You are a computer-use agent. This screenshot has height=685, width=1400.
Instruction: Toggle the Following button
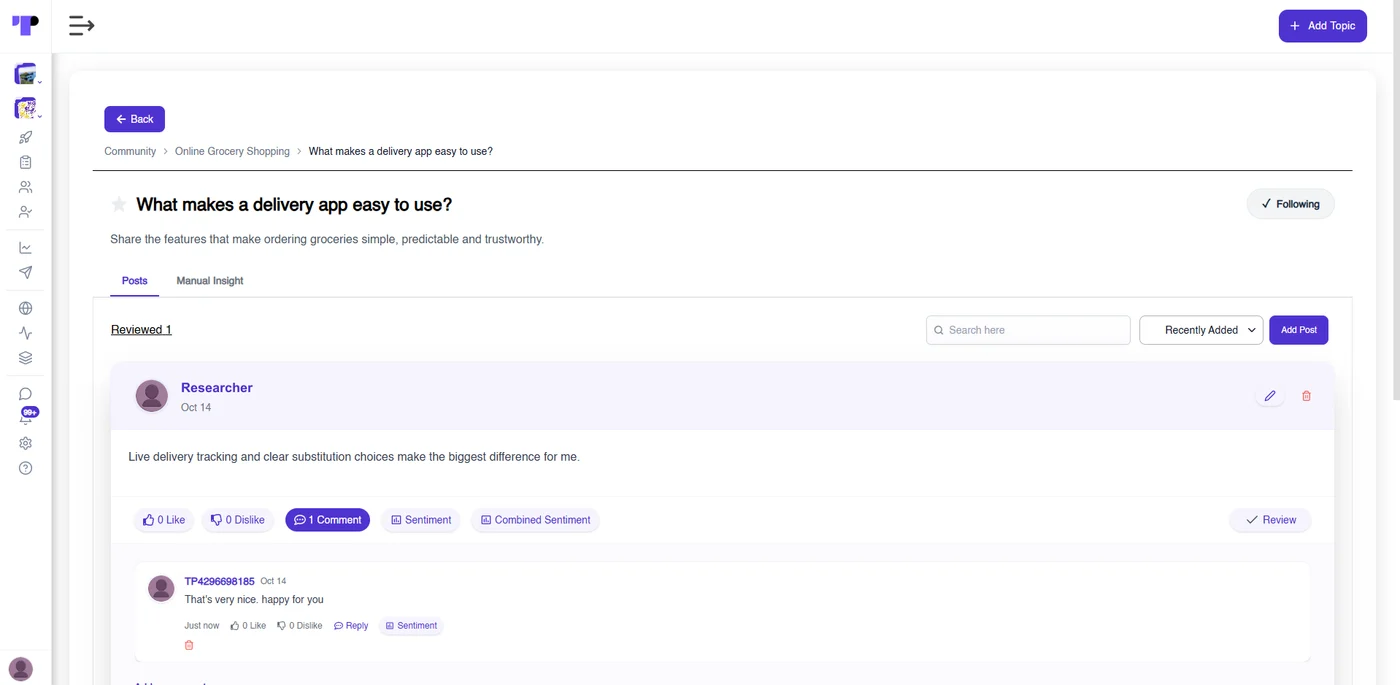coord(1290,204)
